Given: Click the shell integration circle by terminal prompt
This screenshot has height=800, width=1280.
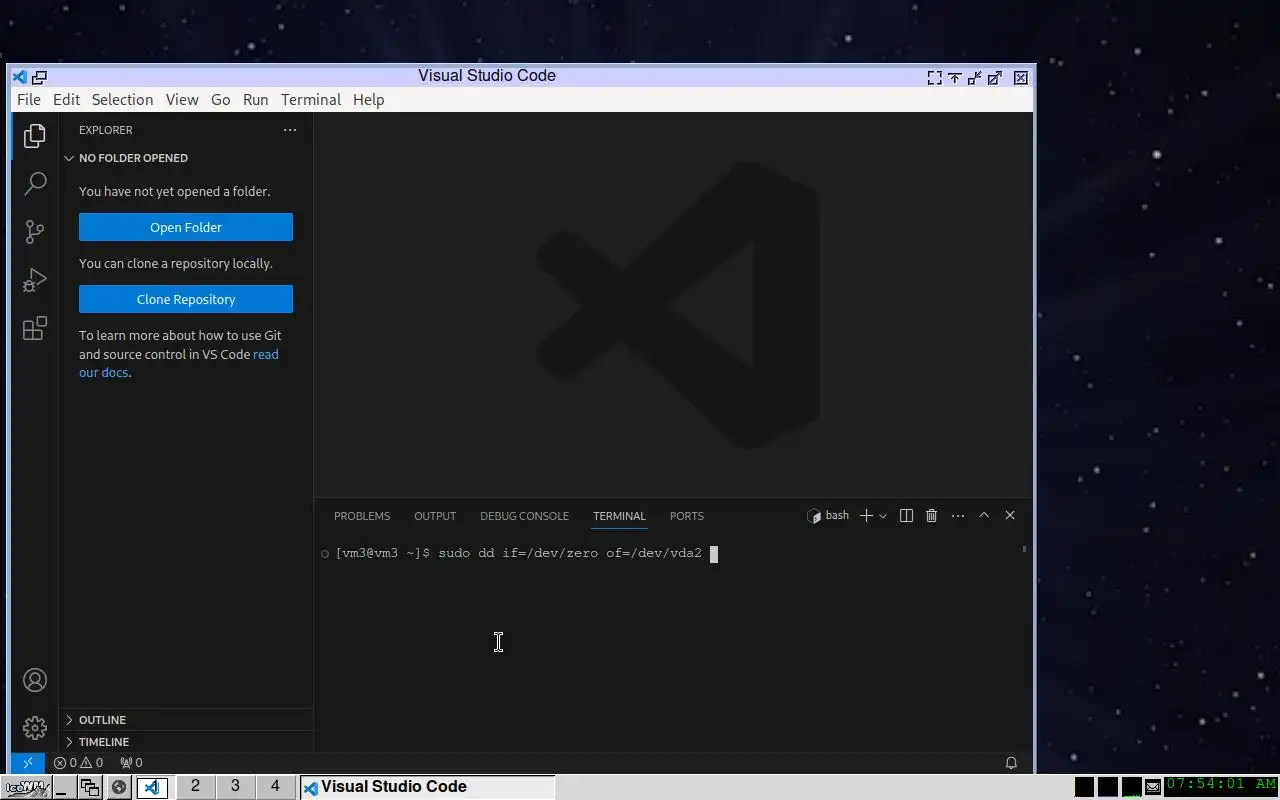Looking at the screenshot, I should click(x=325, y=554).
